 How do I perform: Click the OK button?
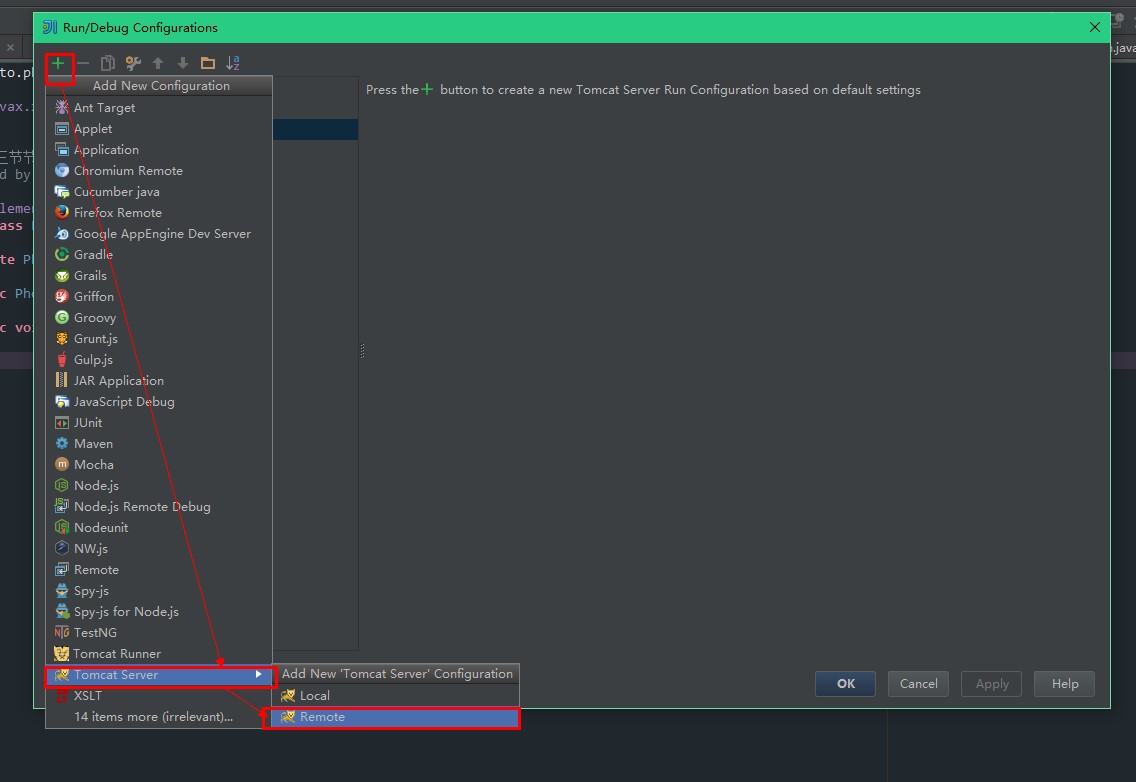[x=845, y=683]
